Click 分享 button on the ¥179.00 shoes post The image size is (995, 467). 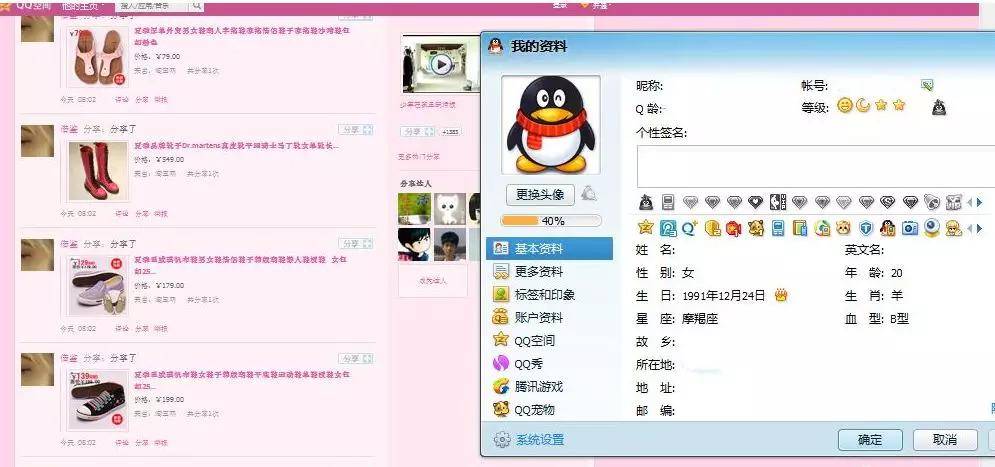(355, 244)
